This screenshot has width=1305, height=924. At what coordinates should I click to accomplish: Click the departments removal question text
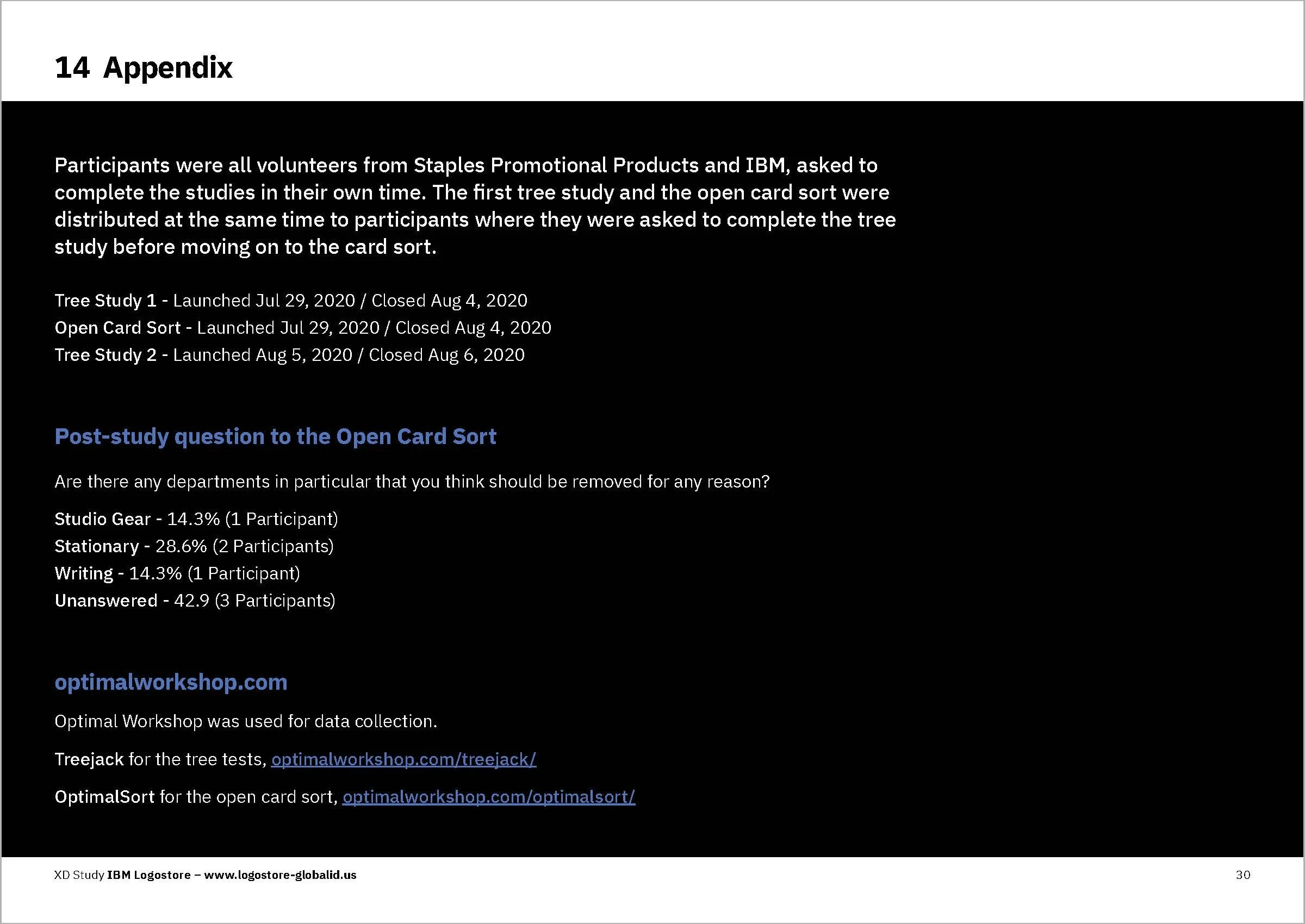coord(412,482)
